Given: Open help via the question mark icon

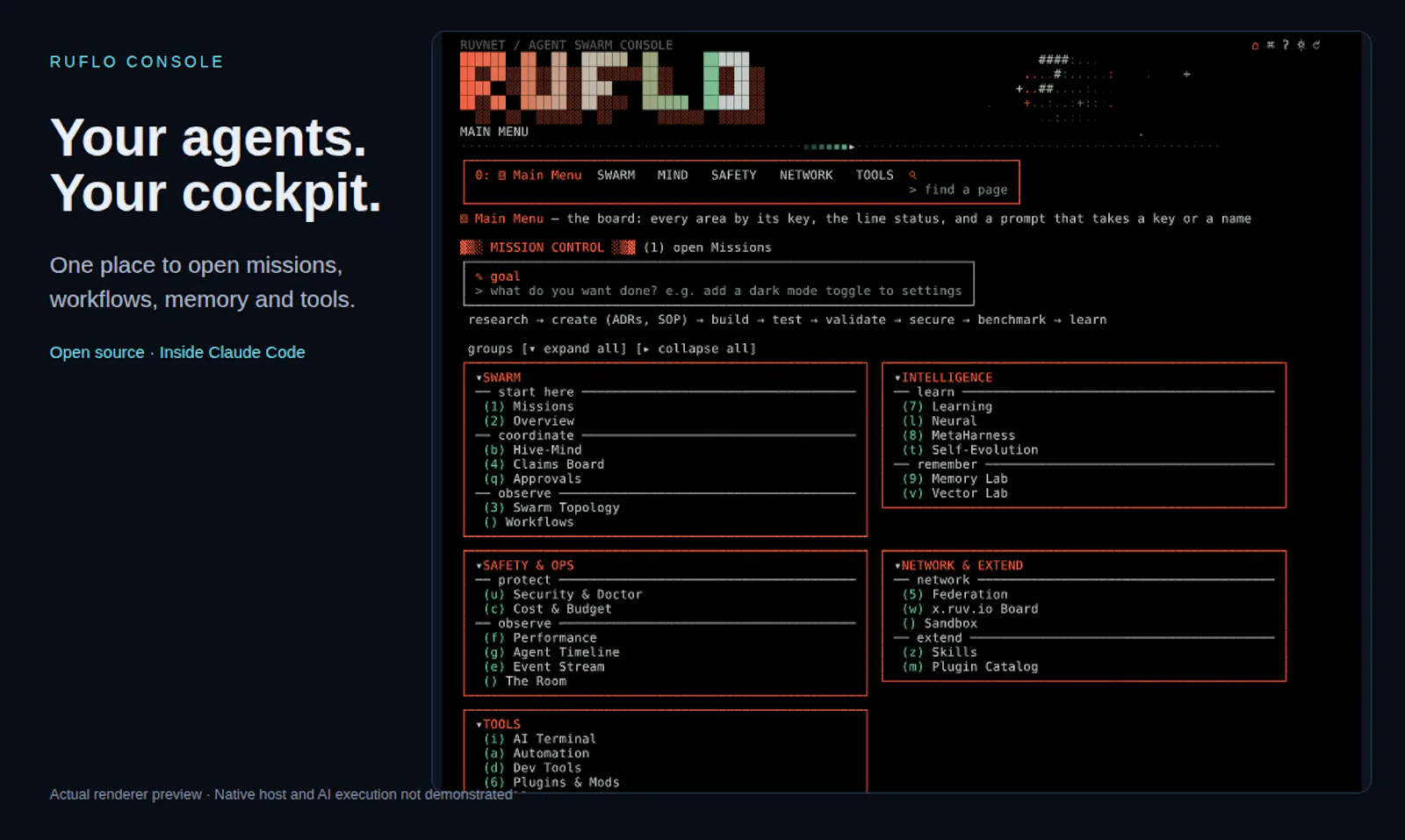Looking at the screenshot, I should [x=1286, y=45].
